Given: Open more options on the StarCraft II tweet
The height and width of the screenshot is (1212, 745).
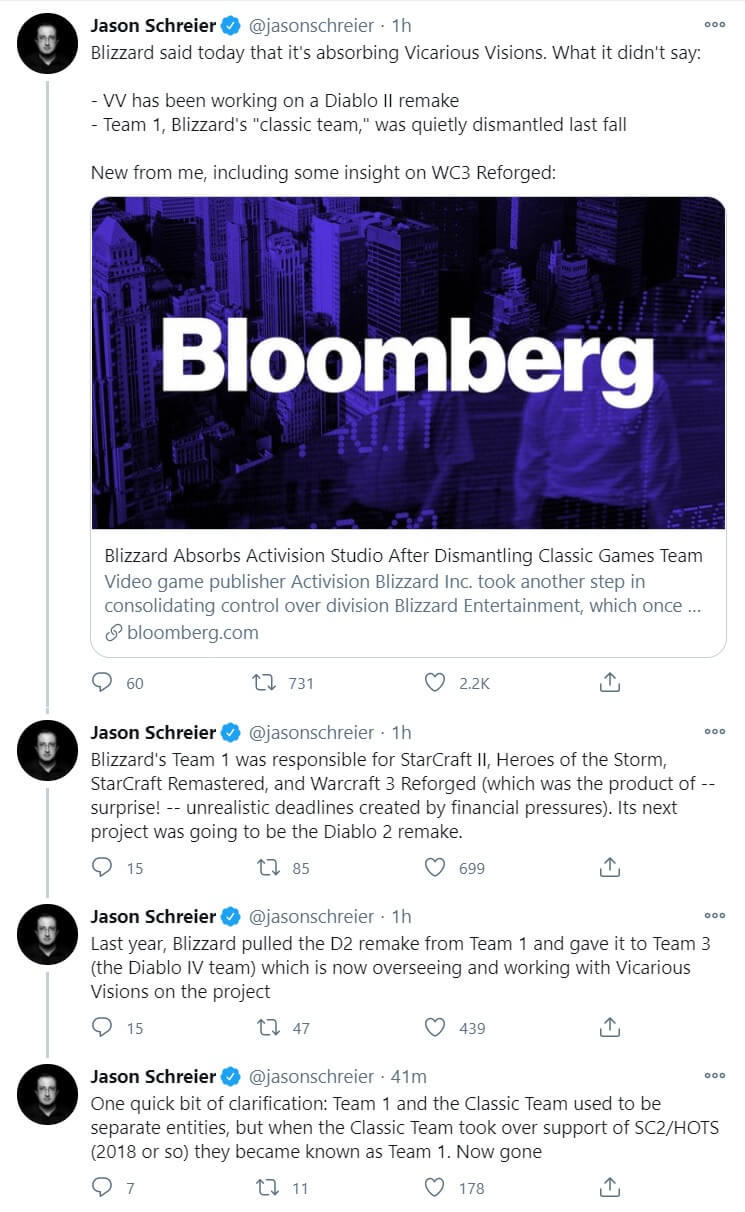Looking at the screenshot, I should (x=714, y=731).
